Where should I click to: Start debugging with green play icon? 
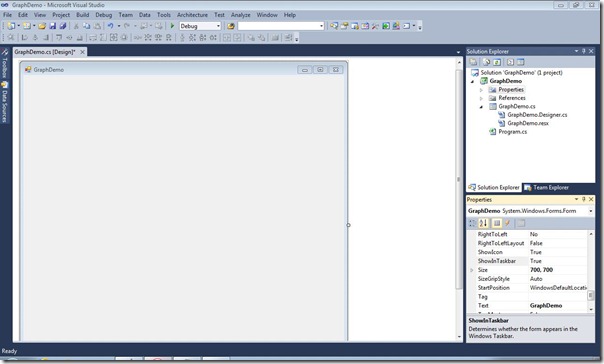(172, 26)
